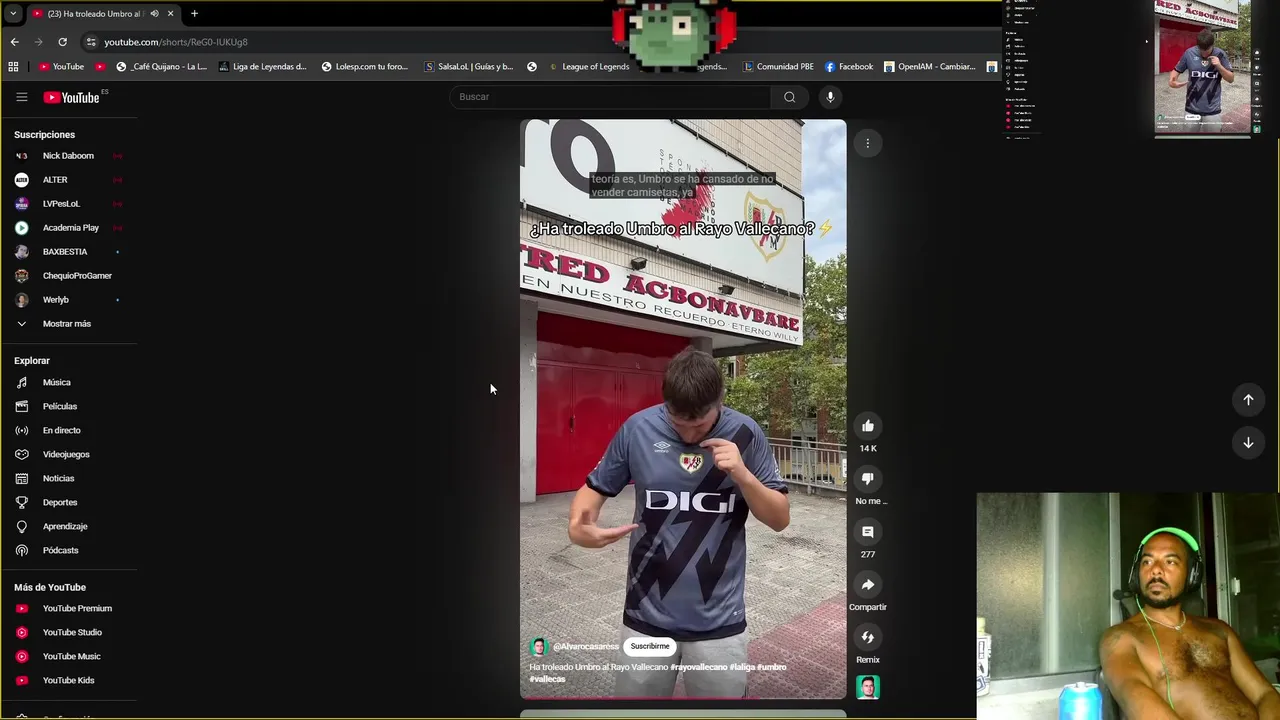Open BAXBESTIA subscription
Screen dimensions: 1280x720
[68, 252]
